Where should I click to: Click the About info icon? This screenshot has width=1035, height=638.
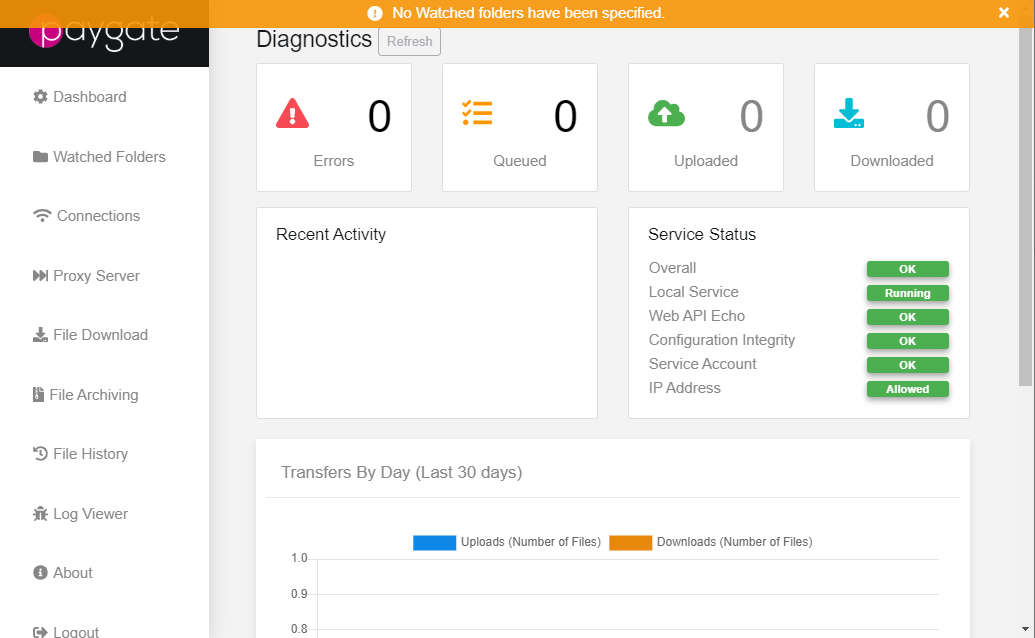click(40, 573)
